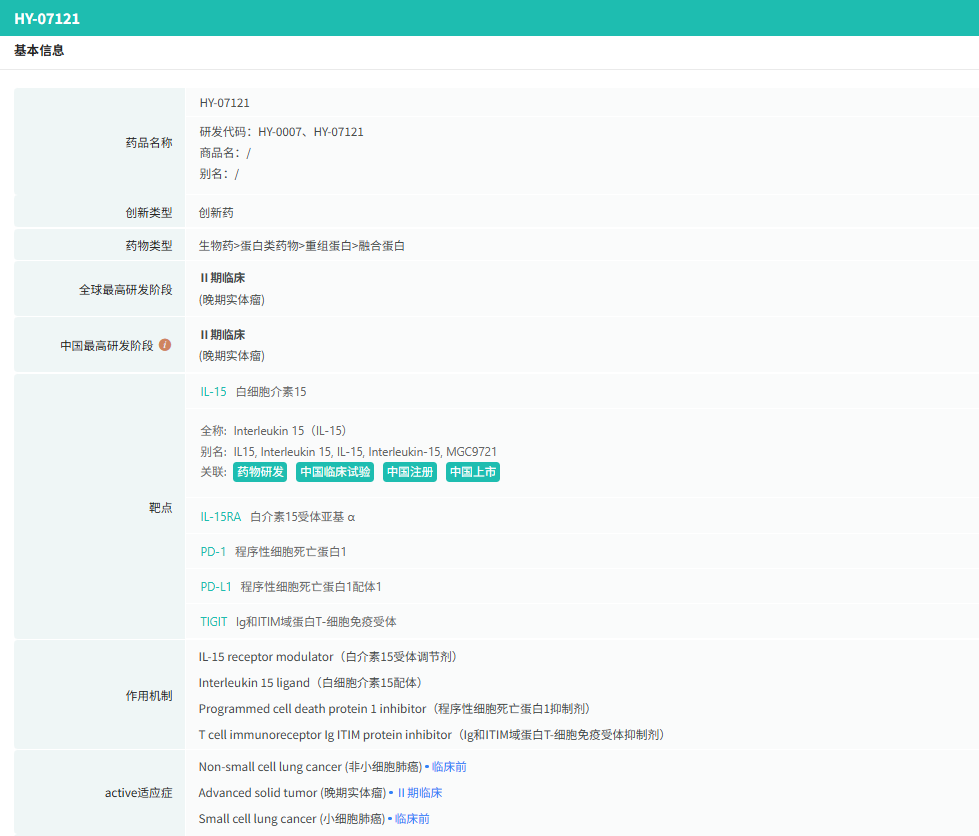The width and height of the screenshot is (979, 836).
Task: Open the 中国上市 association tag
Action: pos(473,472)
